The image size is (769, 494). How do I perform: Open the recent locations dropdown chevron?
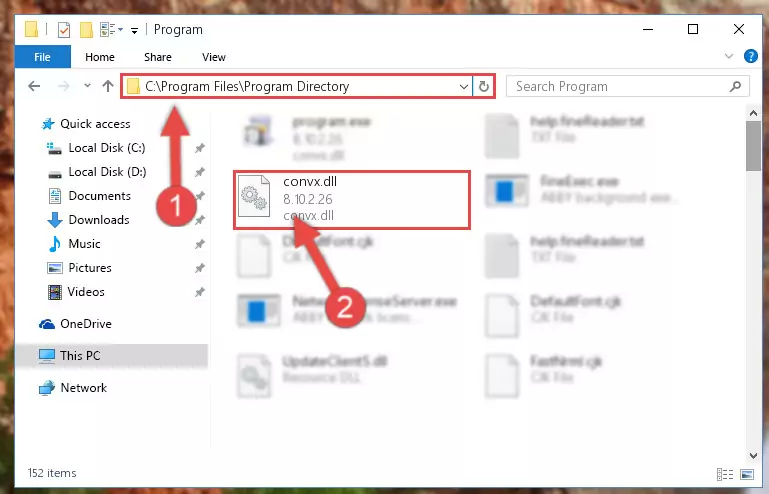87,85
